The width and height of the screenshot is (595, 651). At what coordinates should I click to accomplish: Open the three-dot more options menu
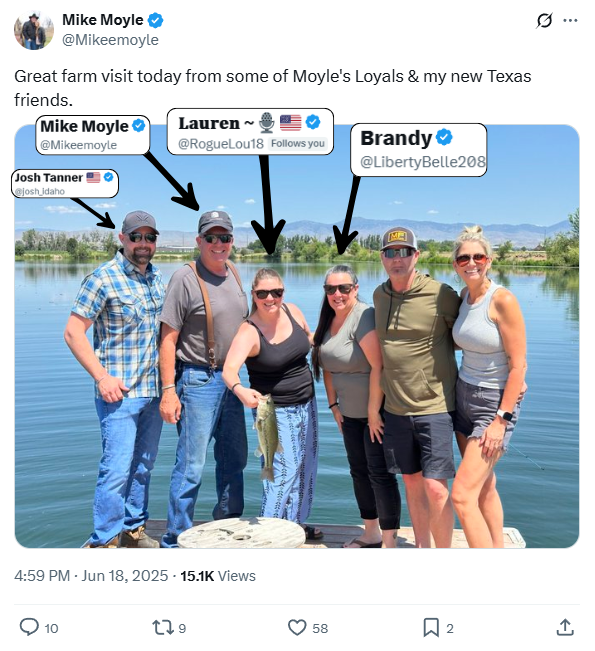[x=570, y=20]
